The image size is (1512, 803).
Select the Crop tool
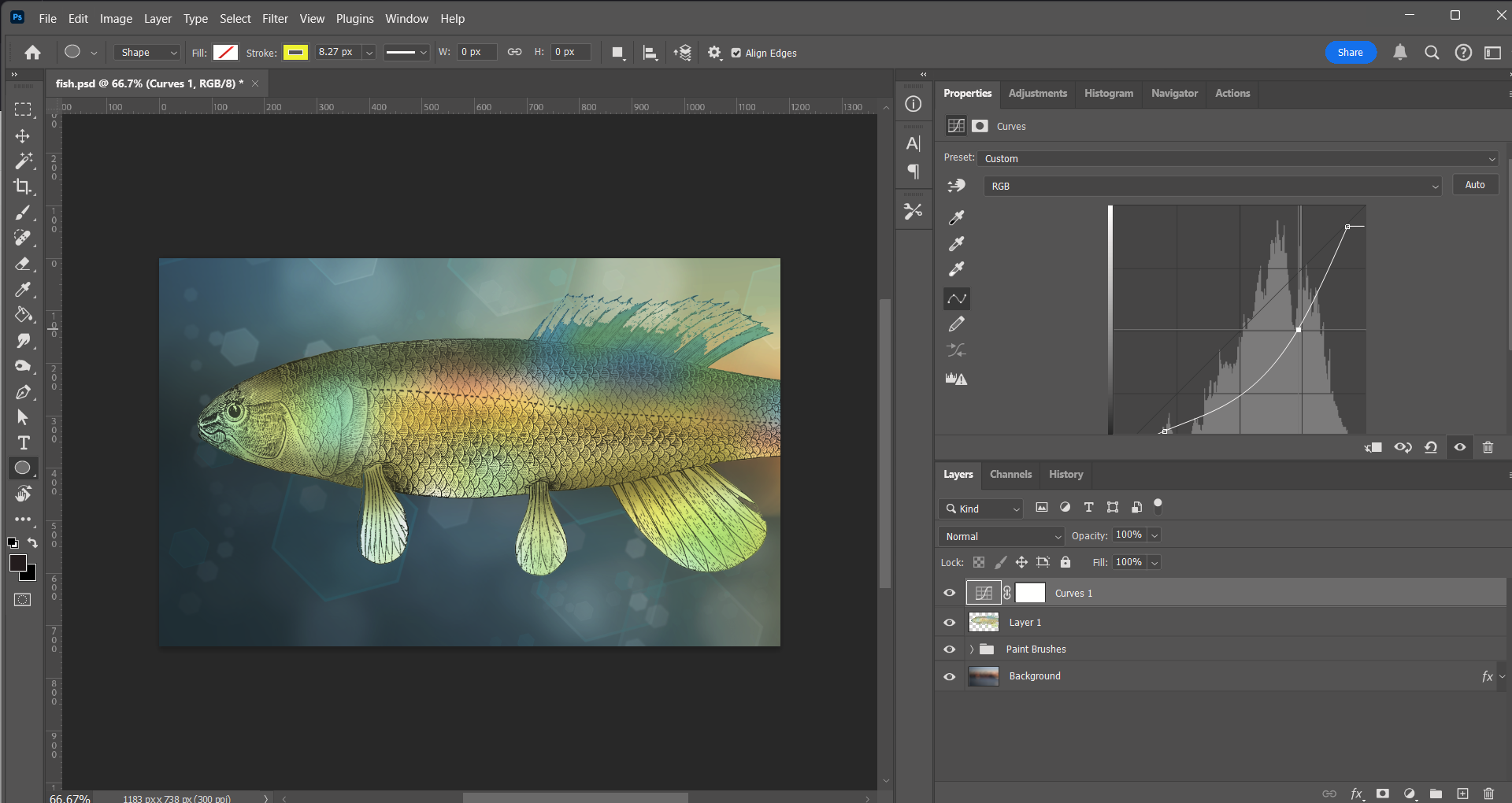click(23, 187)
